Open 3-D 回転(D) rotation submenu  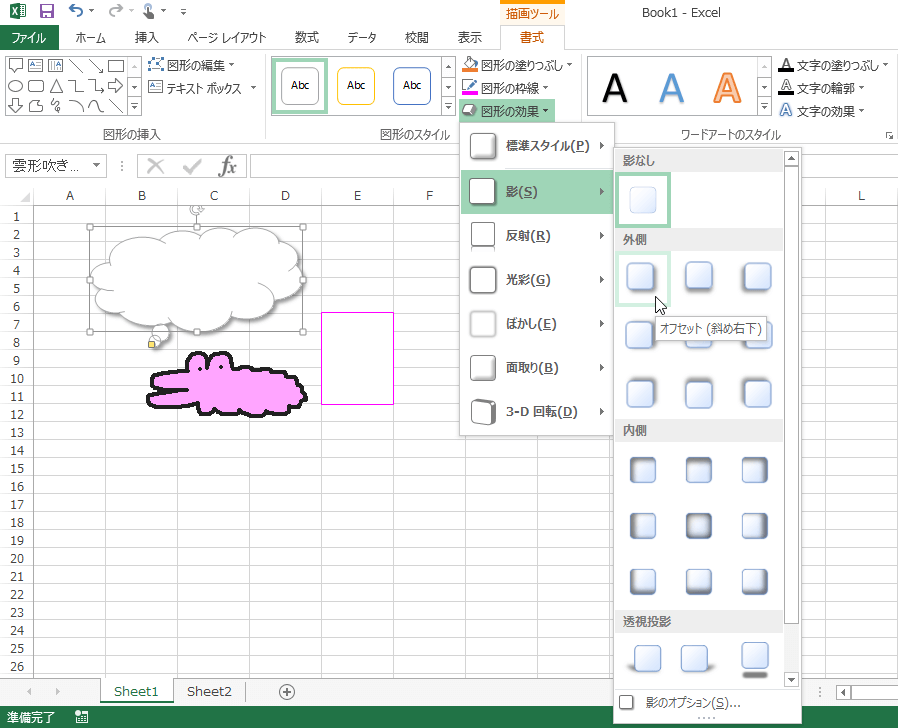pos(537,412)
